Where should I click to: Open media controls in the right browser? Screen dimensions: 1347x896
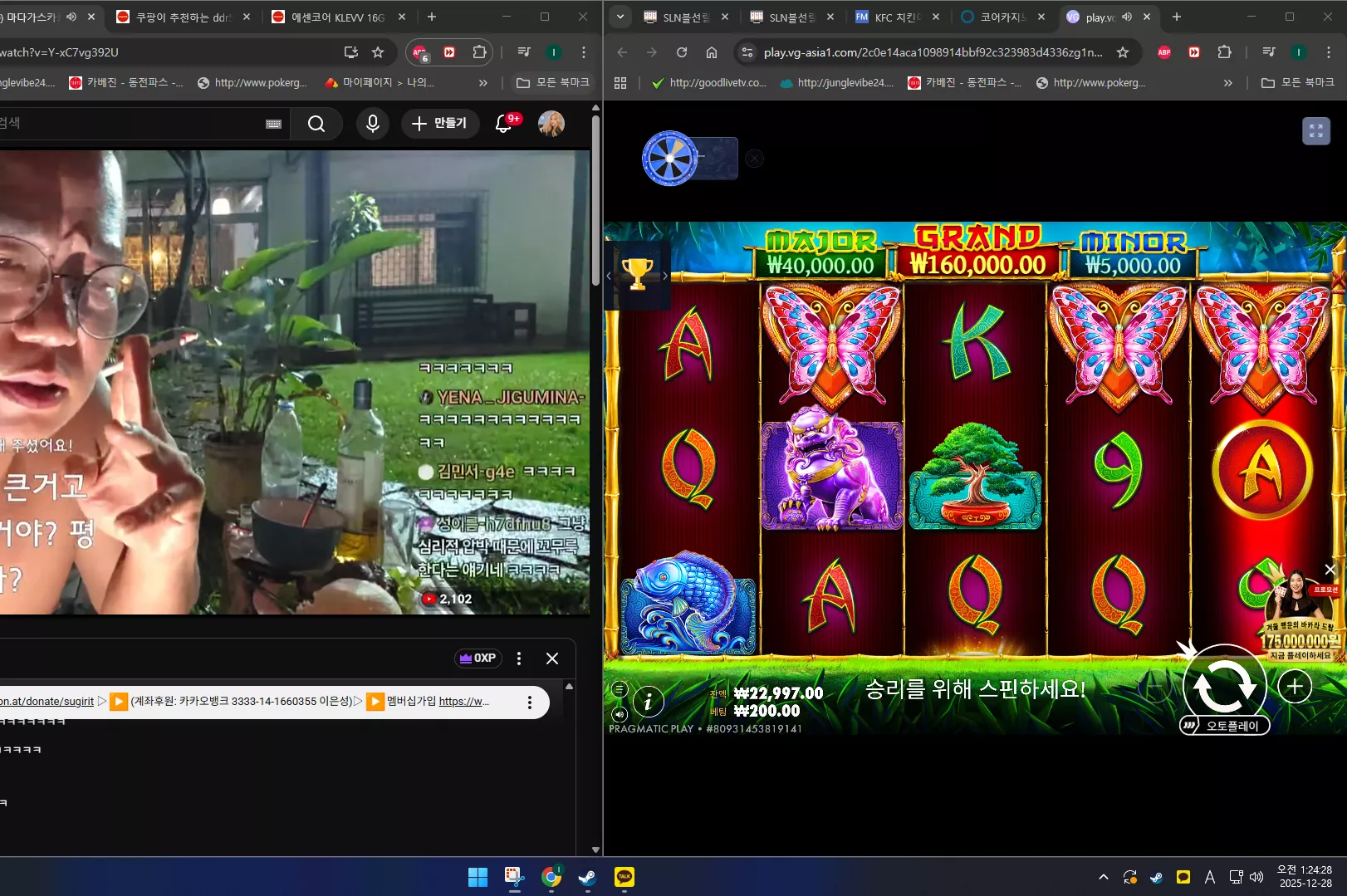pos(1269,52)
